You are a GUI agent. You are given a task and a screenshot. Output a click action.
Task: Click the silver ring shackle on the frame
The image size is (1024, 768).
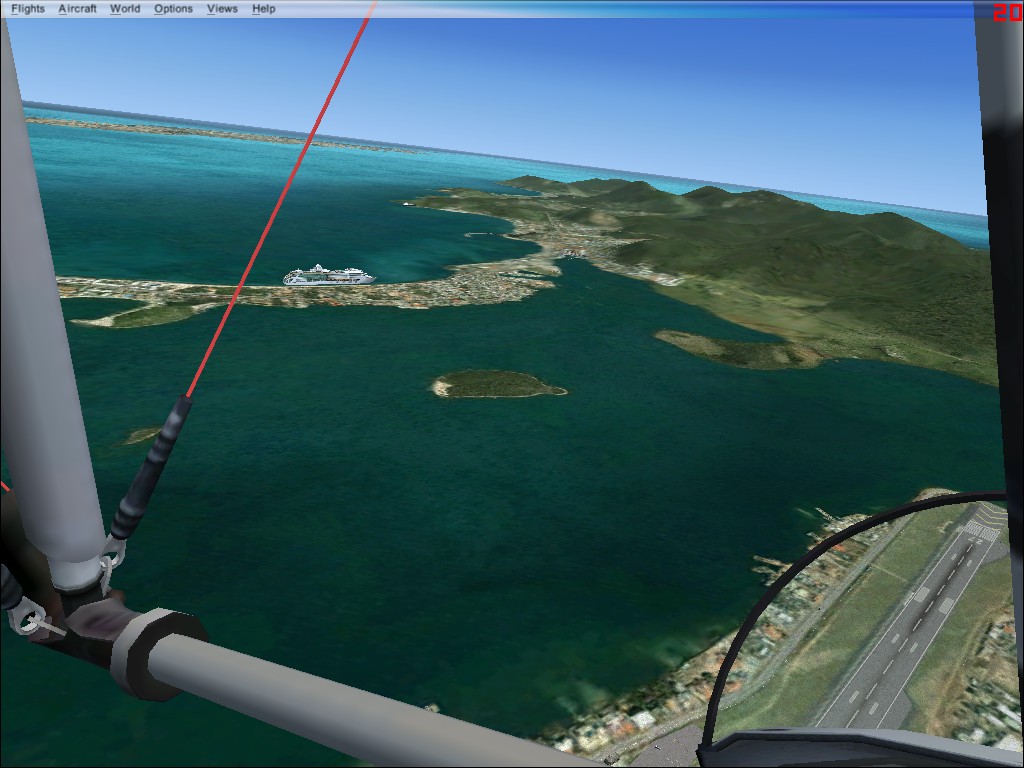point(29,620)
